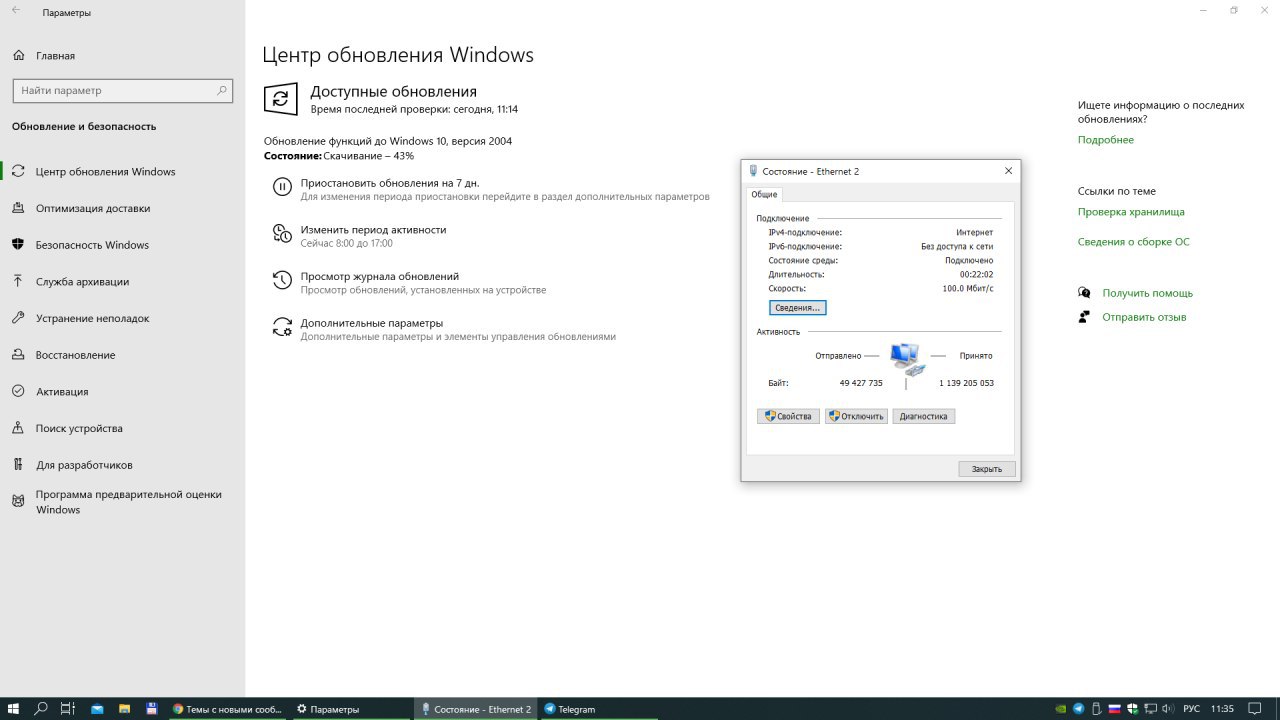Click the Скачивание – 43% status text
1280x720 pixels.
368,156
